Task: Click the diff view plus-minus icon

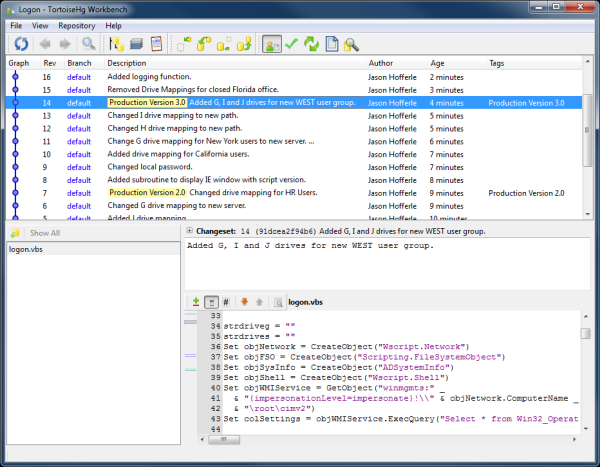Action: [x=196, y=302]
